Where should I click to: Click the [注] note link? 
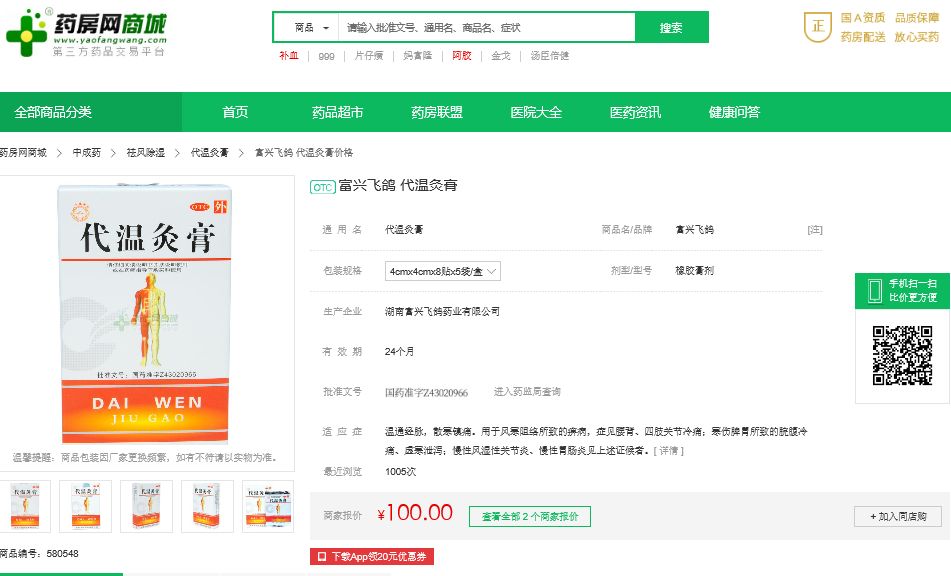[815, 230]
